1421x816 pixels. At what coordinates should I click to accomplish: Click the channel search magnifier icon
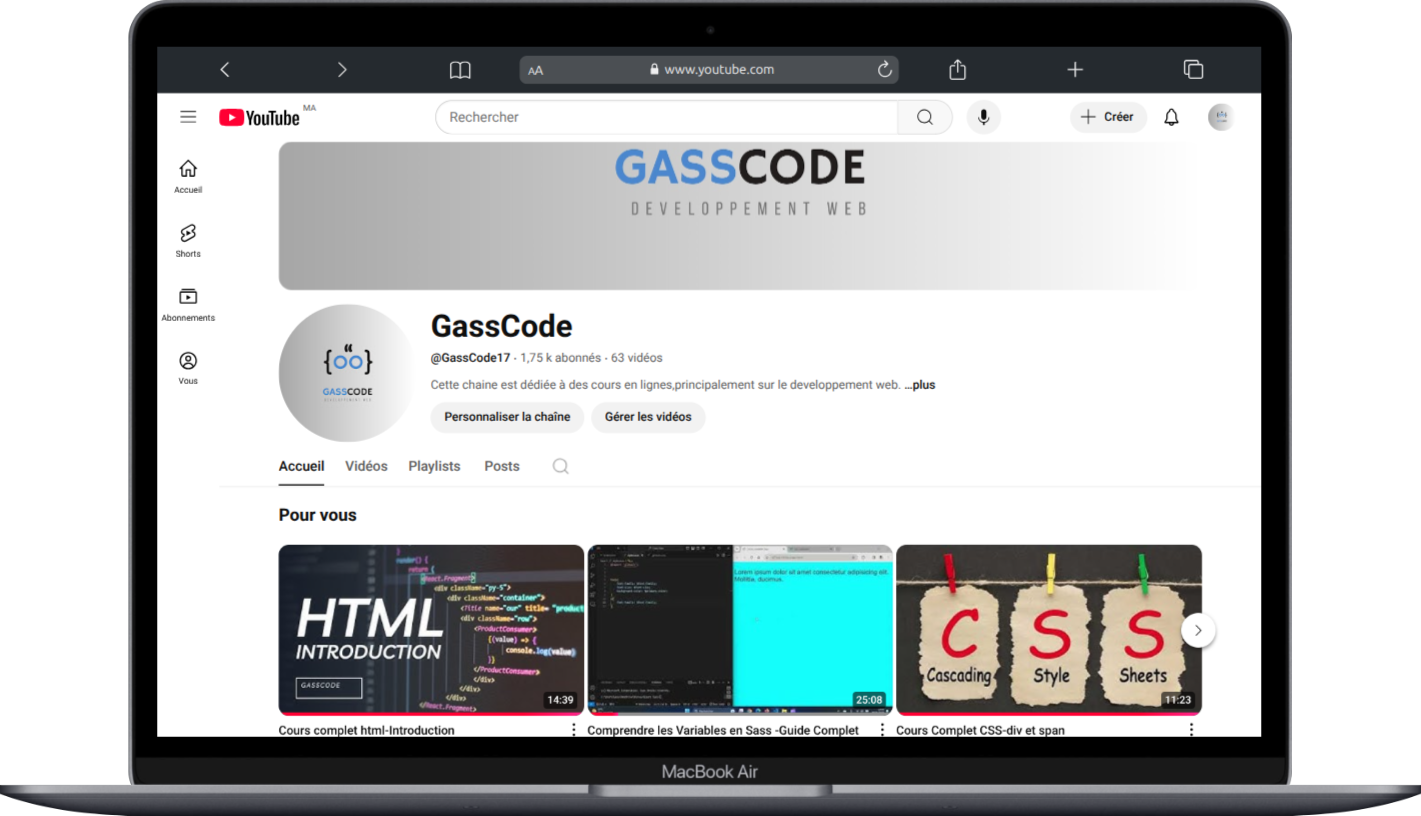(561, 466)
